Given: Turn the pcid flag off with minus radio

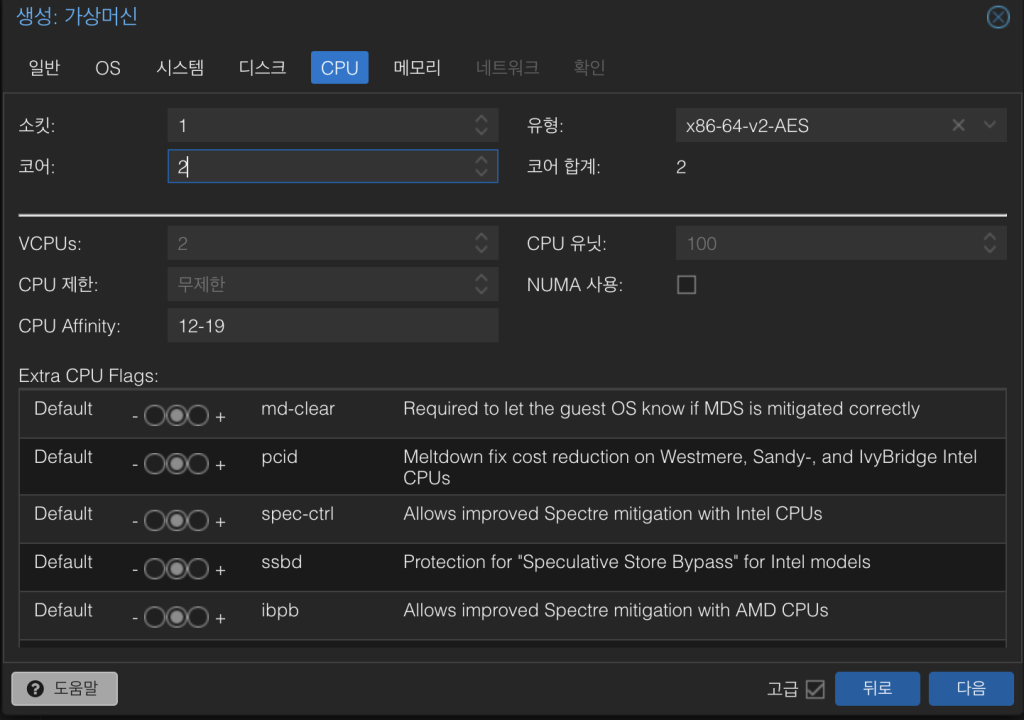Looking at the screenshot, I should tap(155, 464).
